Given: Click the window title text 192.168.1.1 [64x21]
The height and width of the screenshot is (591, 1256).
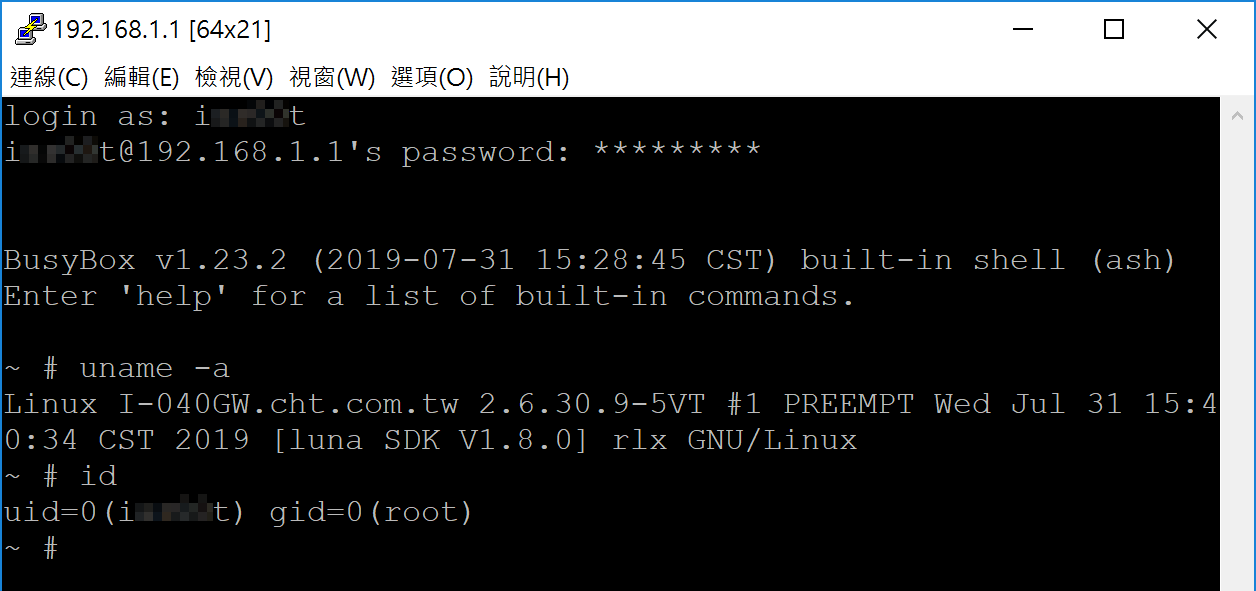Looking at the screenshot, I should point(162,30).
